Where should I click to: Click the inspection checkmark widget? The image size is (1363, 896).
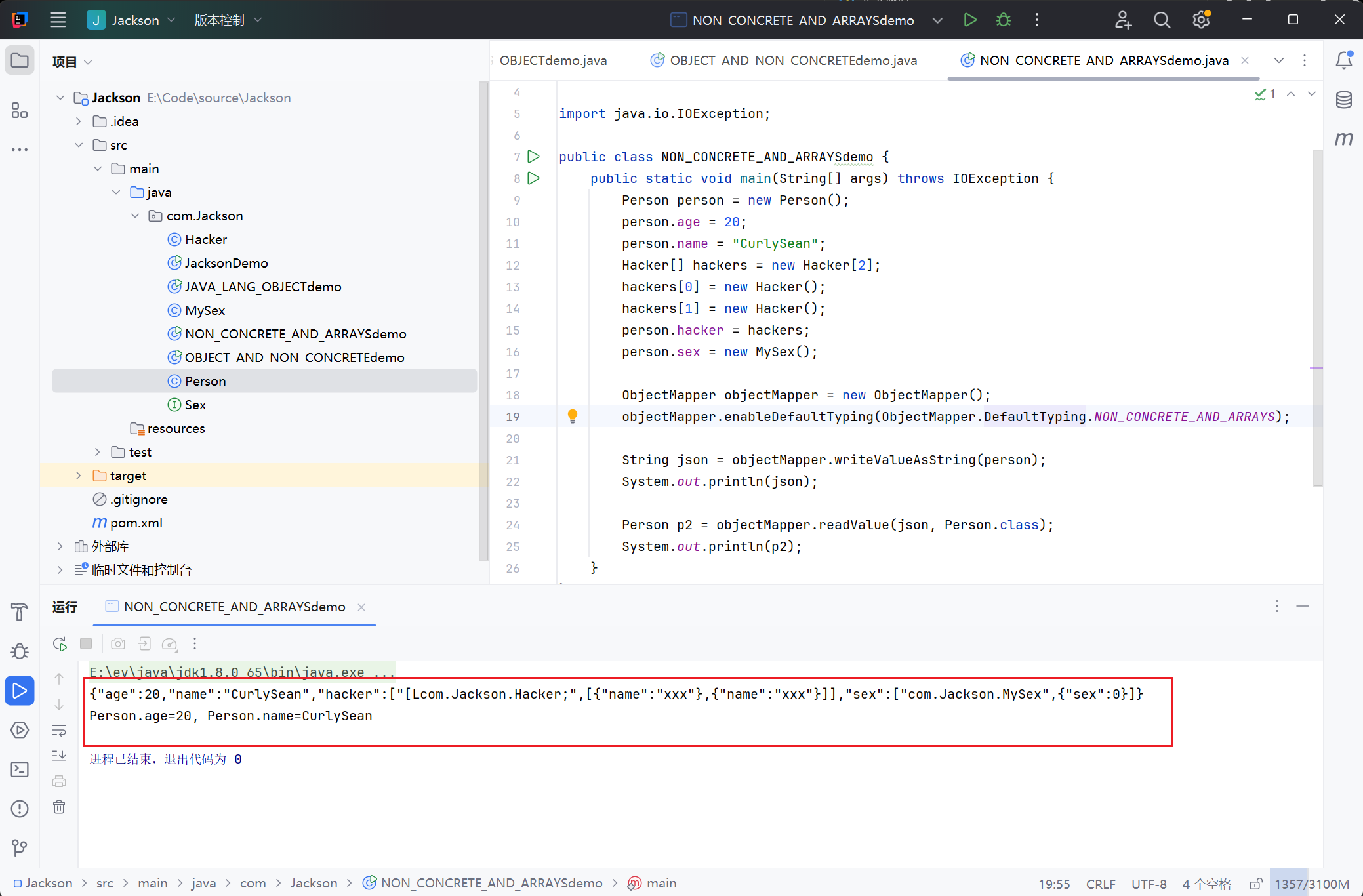(1265, 94)
